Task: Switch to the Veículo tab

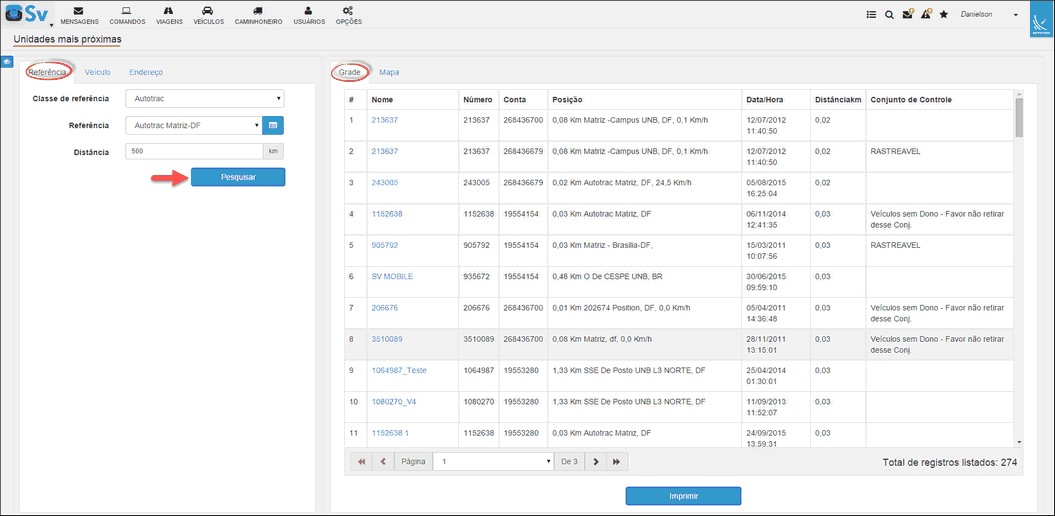Action: pyautogui.click(x=98, y=72)
